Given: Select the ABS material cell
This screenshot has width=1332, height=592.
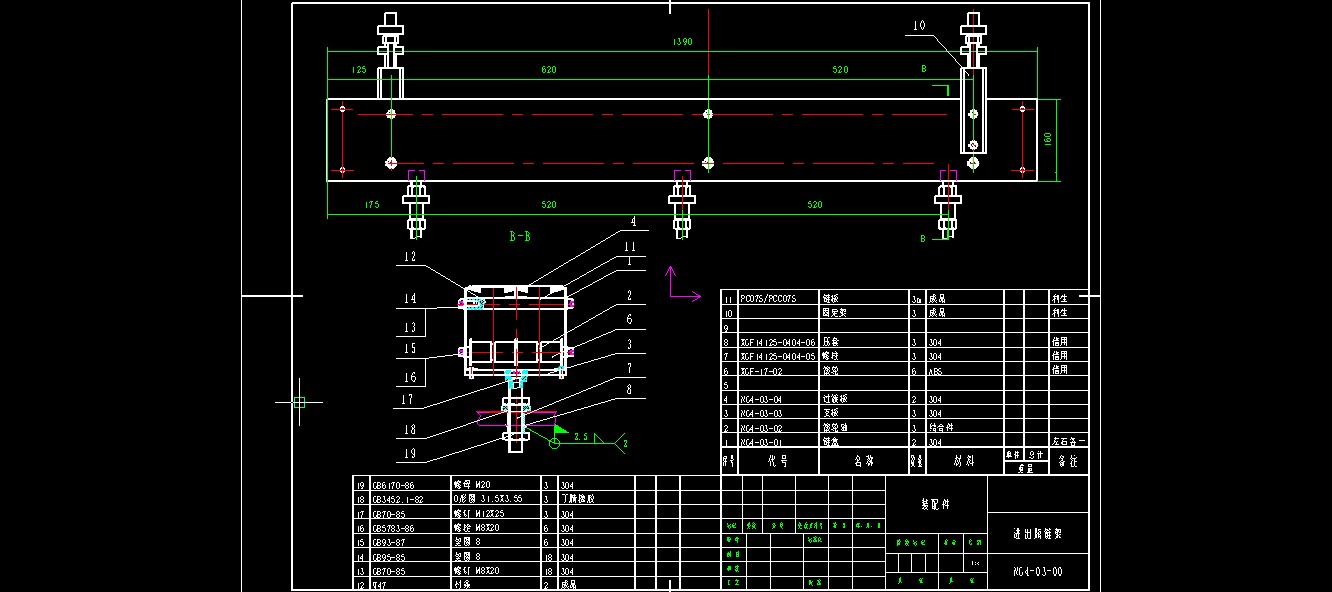Looking at the screenshot, I should point(935,370).
